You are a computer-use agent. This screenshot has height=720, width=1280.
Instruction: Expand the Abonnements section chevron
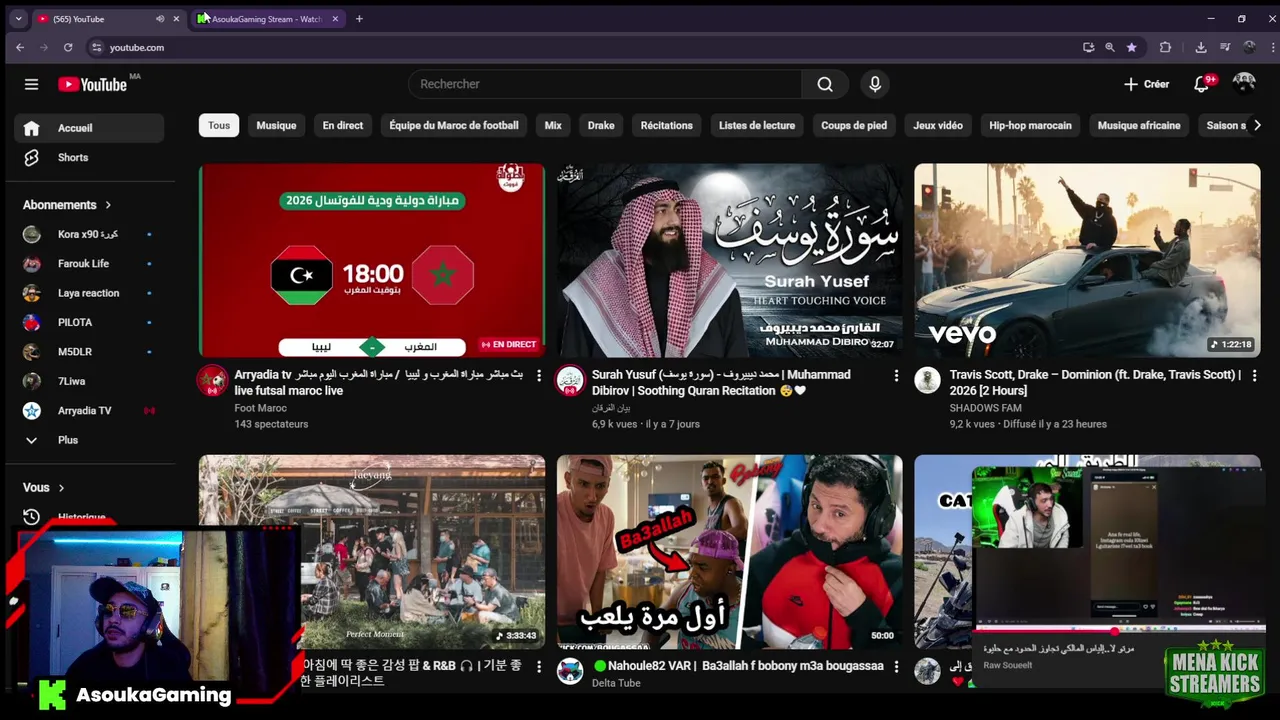click(108, 205)
